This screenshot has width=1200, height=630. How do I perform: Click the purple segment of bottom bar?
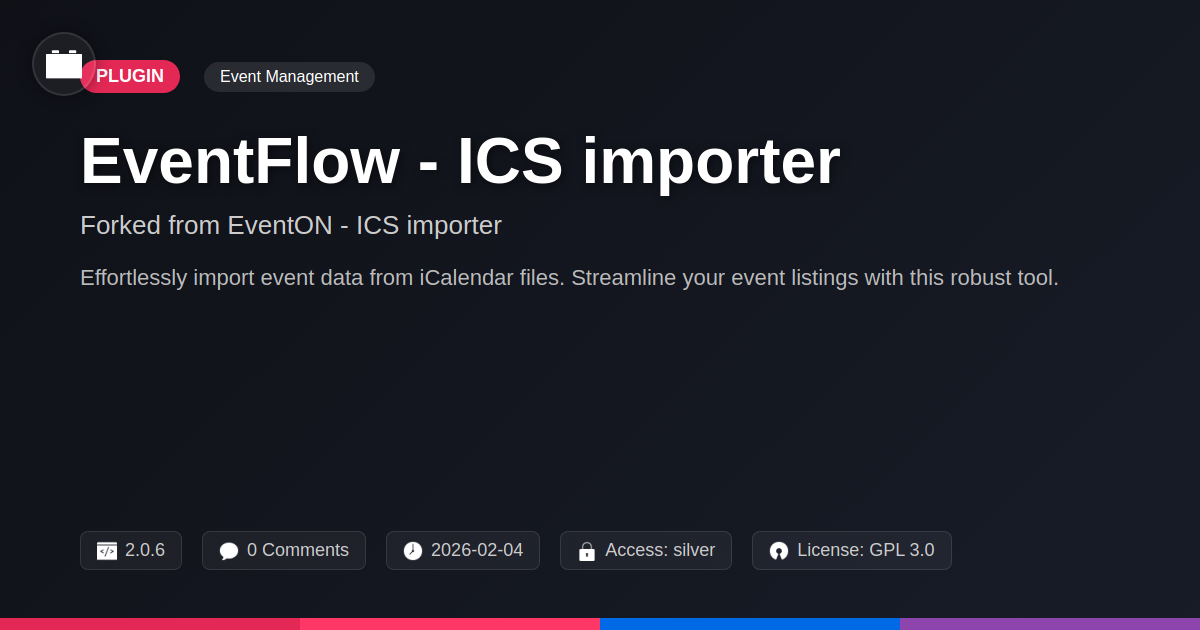click(1050, 623)
